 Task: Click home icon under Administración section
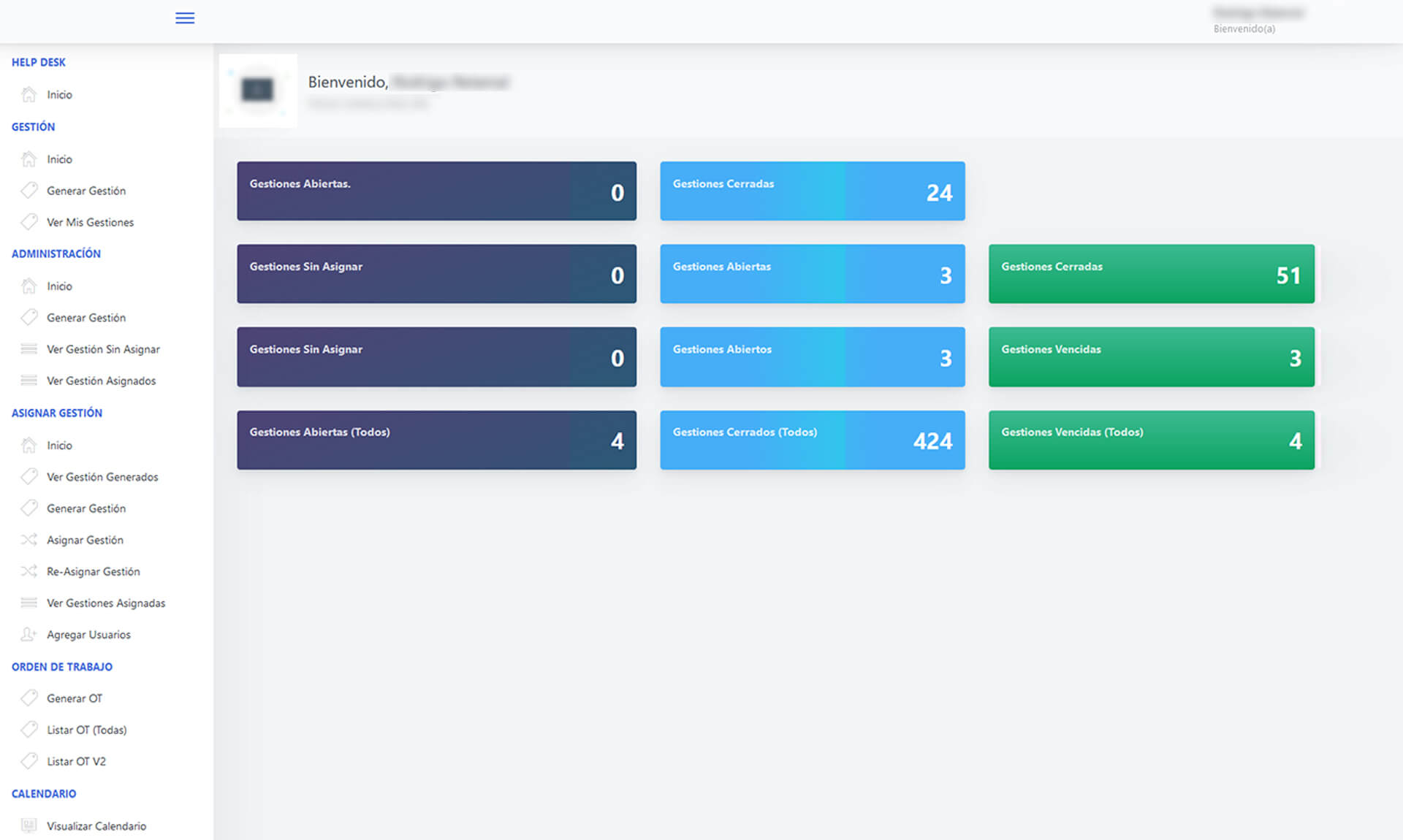[29, 286]
